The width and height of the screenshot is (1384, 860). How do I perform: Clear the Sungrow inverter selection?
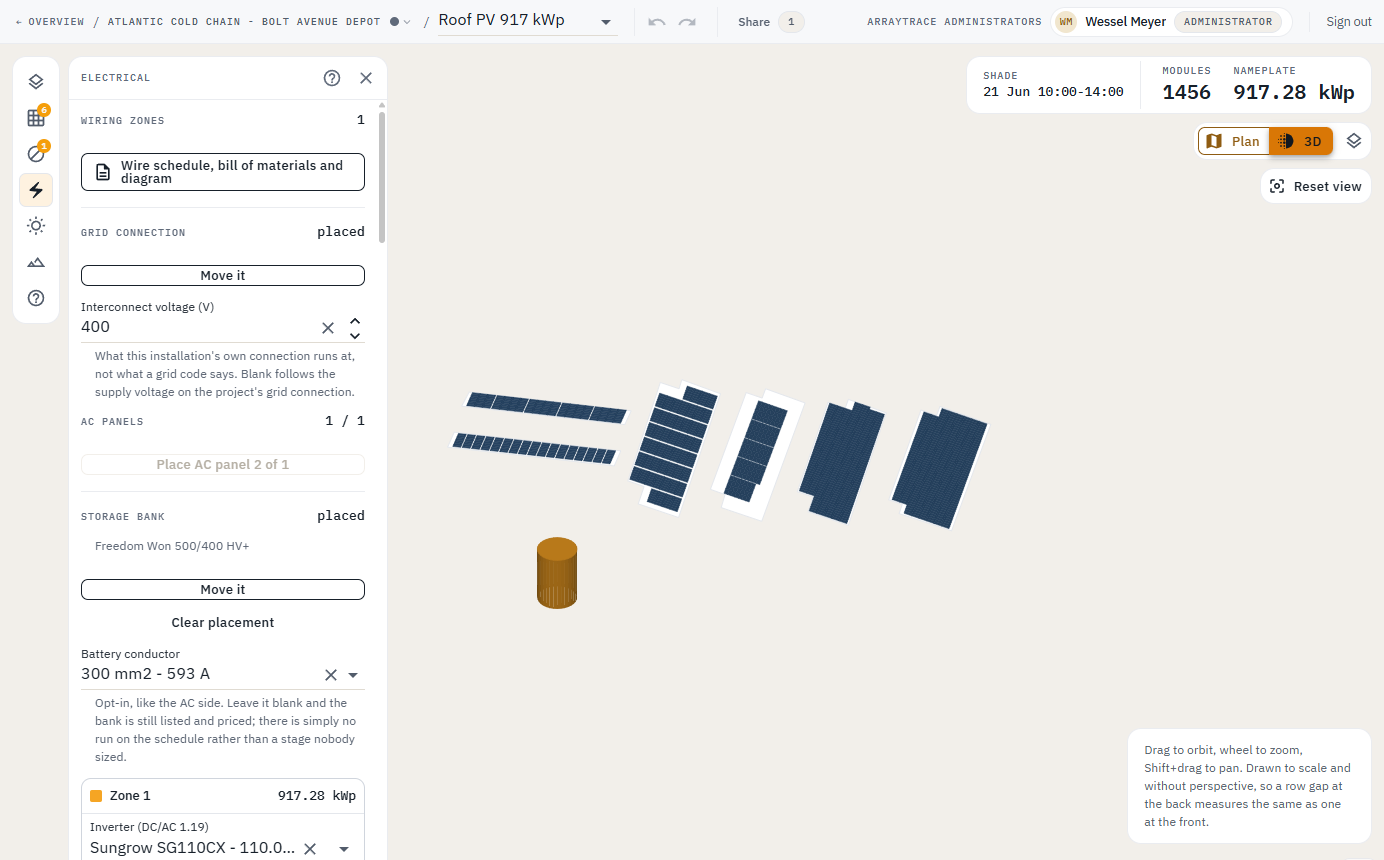310,849
